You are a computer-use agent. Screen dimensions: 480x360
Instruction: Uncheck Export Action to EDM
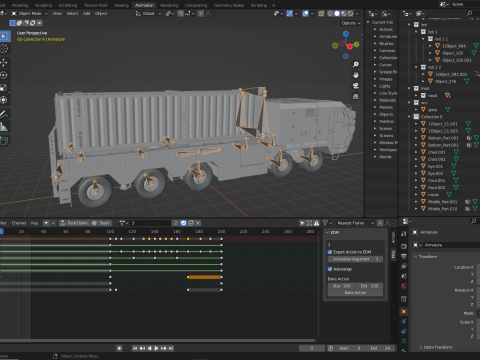tap(330, 252)
